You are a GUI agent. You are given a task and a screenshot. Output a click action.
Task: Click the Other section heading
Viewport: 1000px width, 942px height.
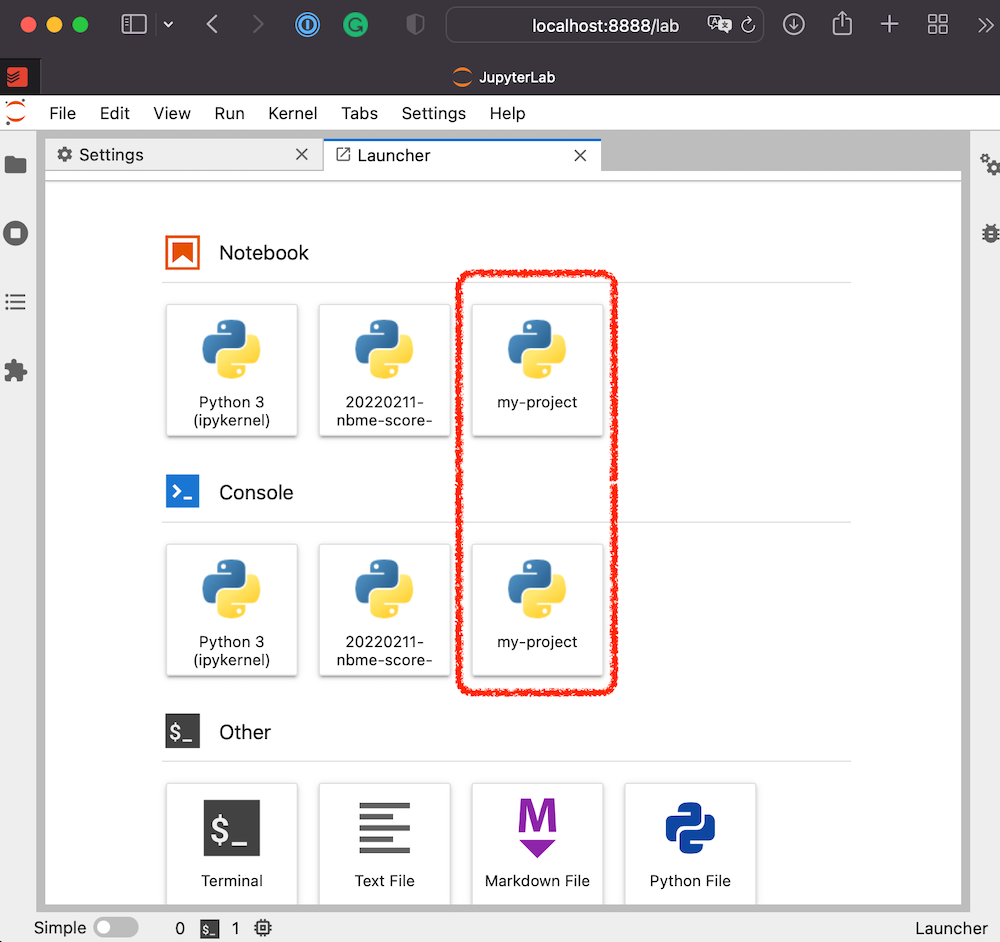tap(245, 732)
